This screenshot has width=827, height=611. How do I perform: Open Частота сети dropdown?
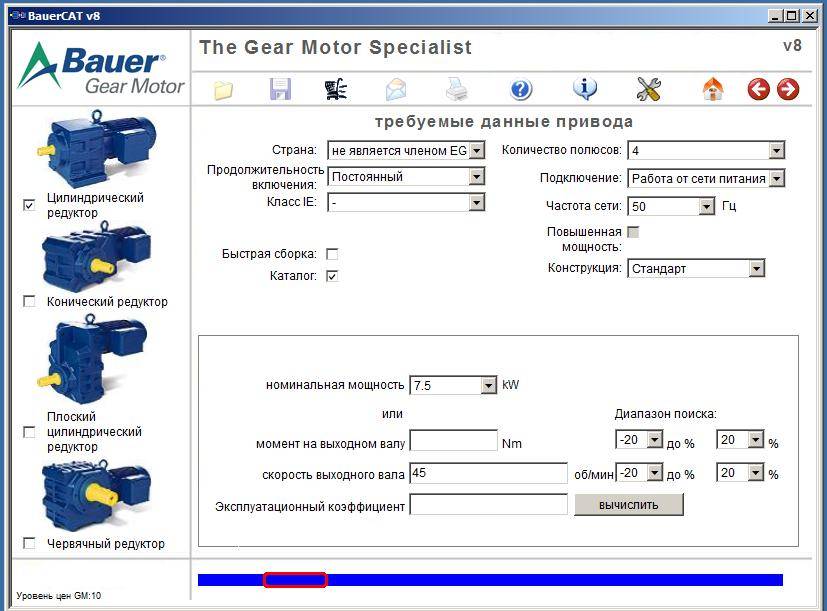[x=671, y=206]
